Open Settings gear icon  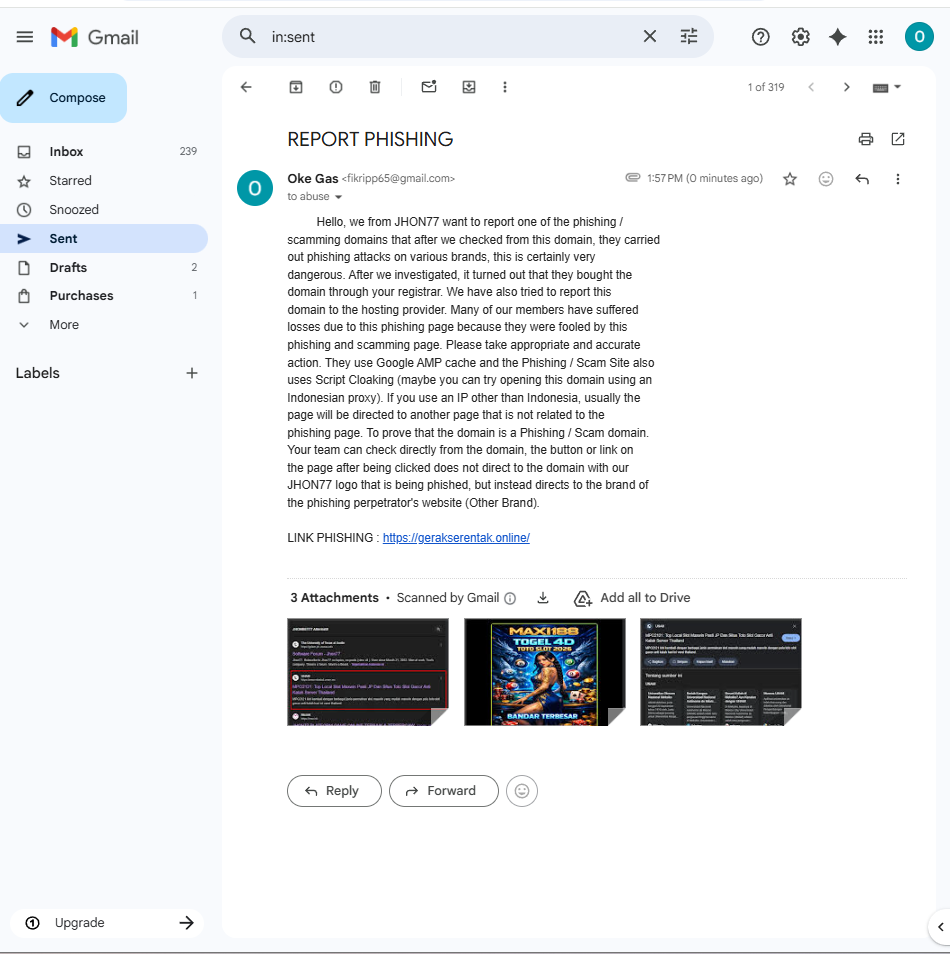[x=800, y=37]
